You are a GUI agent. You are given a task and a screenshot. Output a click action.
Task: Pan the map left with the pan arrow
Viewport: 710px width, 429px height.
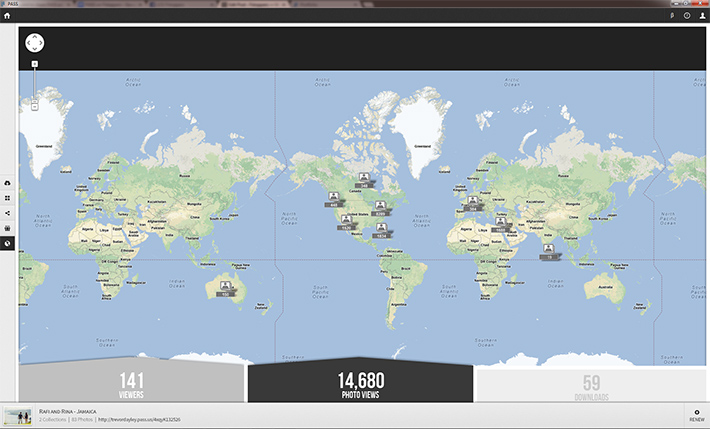click(28, 43)
